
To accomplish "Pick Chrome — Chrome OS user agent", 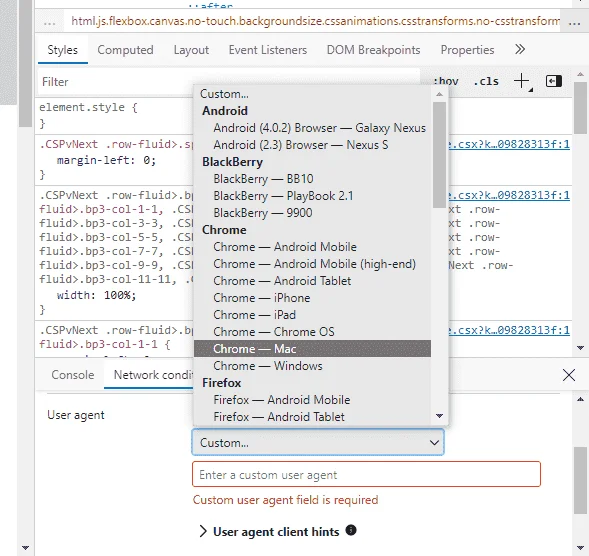I will (312, 332).
